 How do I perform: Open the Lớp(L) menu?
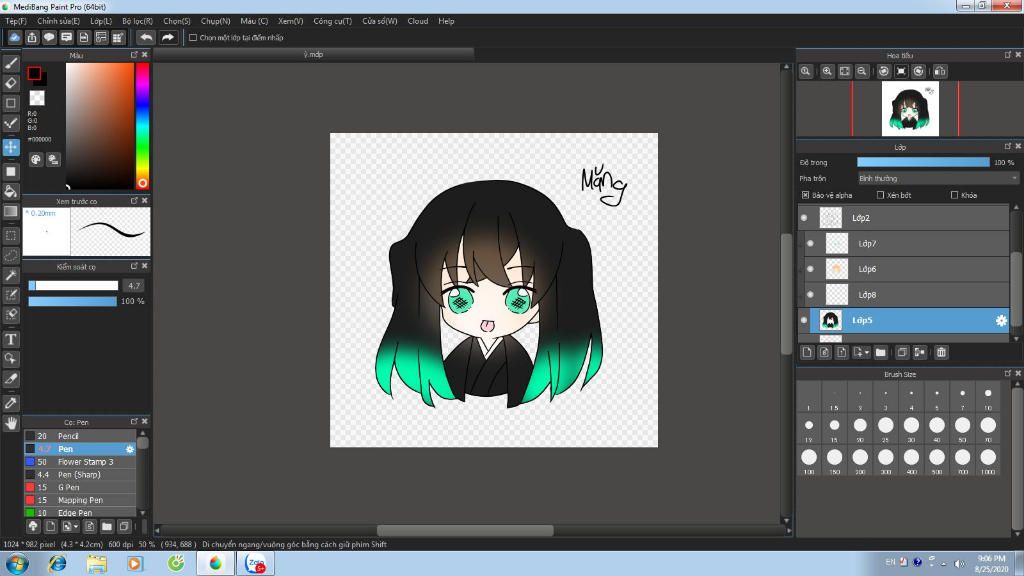pos(101,21)
